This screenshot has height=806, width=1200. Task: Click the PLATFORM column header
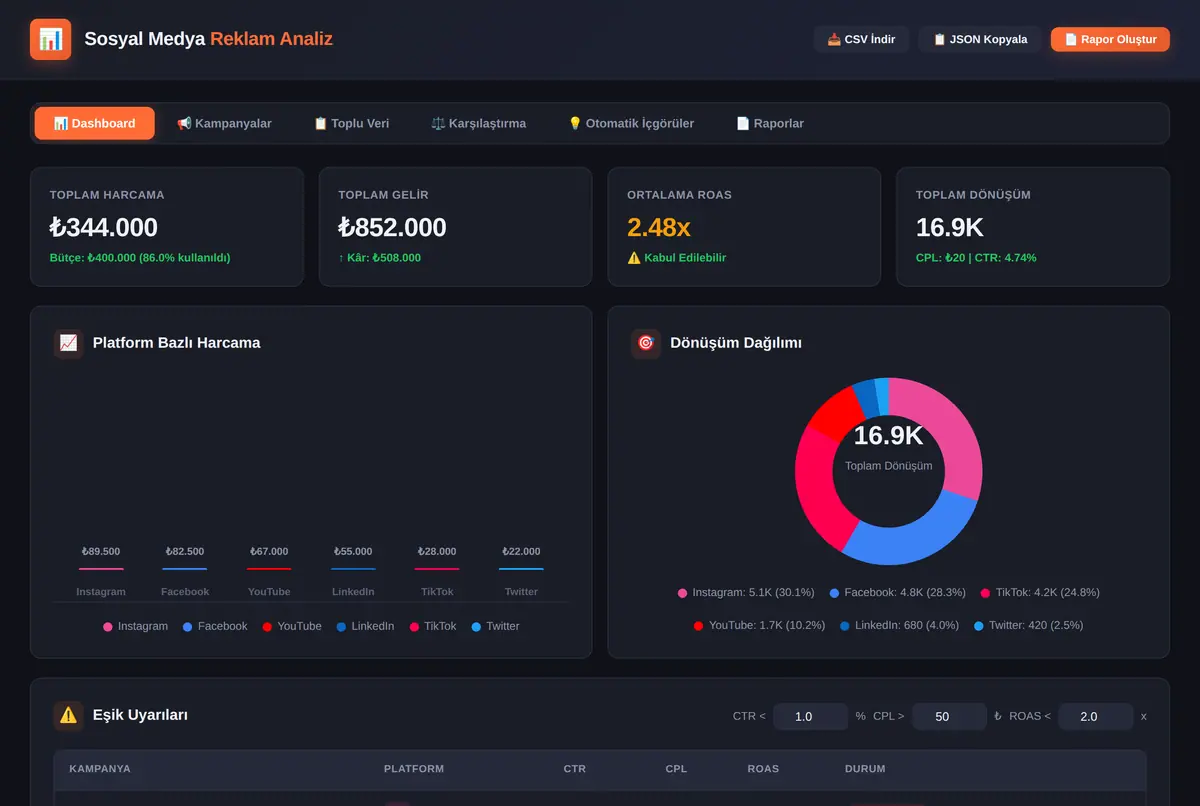(414, 769)
